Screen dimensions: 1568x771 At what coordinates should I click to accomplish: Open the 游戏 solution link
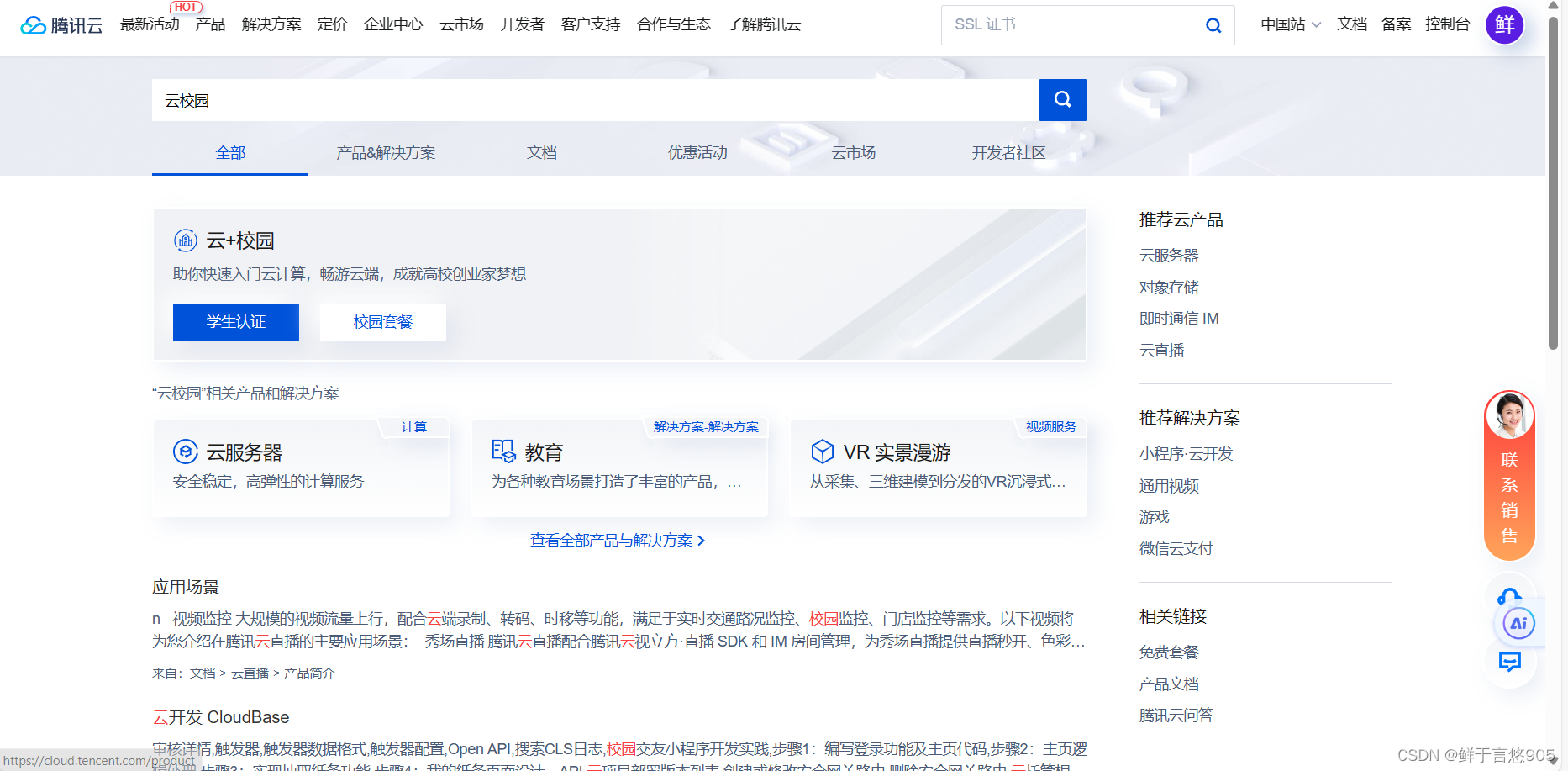click(x=1155, y=517)
